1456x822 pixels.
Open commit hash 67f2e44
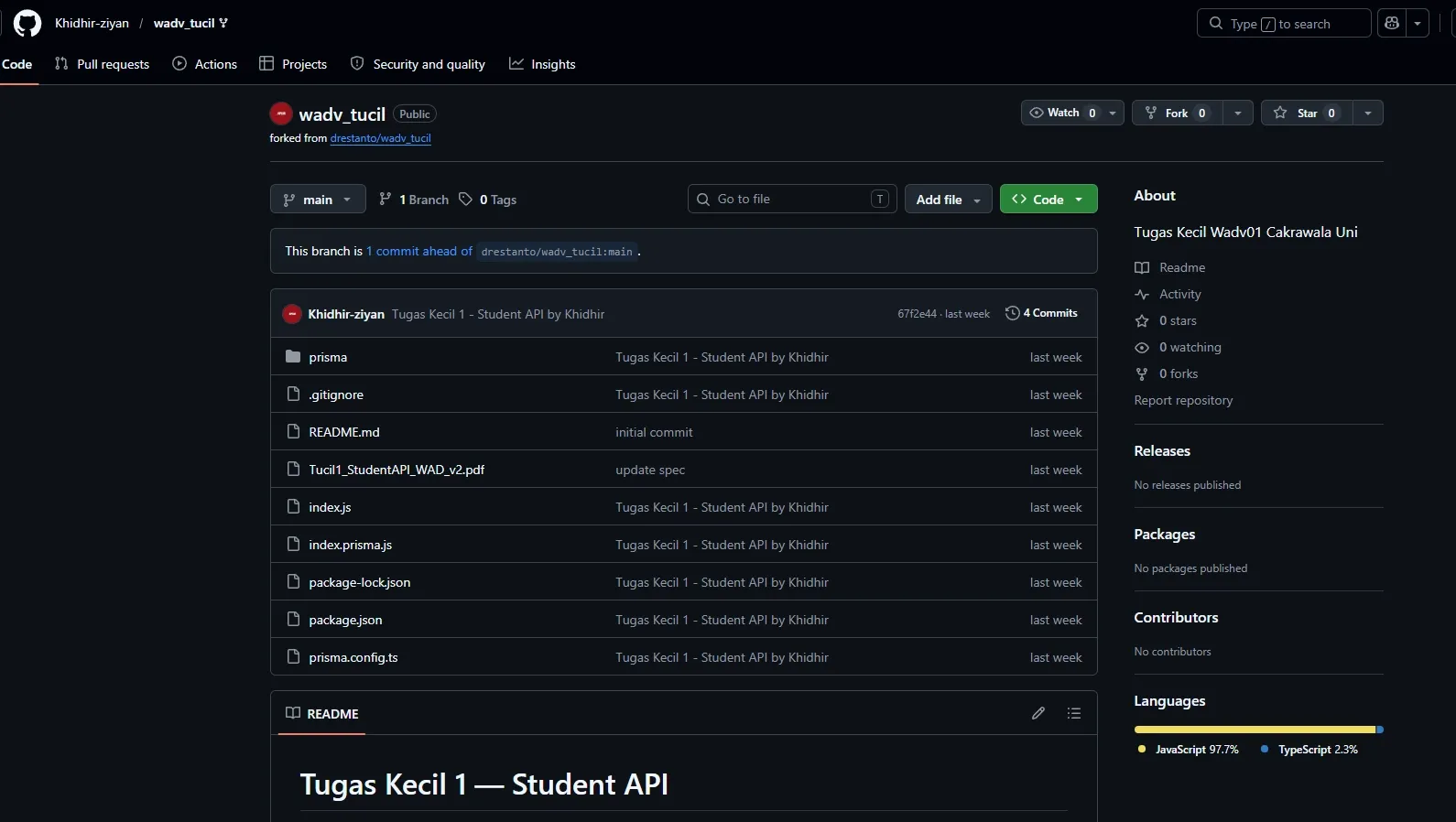pos(917,314)
